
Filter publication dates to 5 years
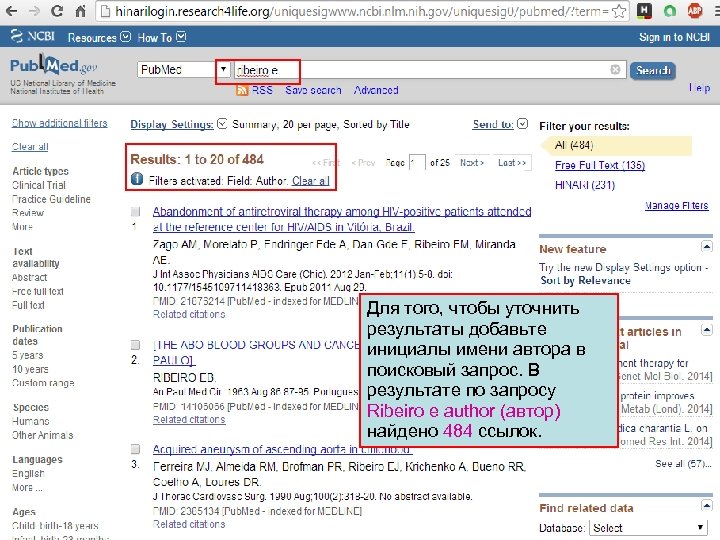point(28,355)
